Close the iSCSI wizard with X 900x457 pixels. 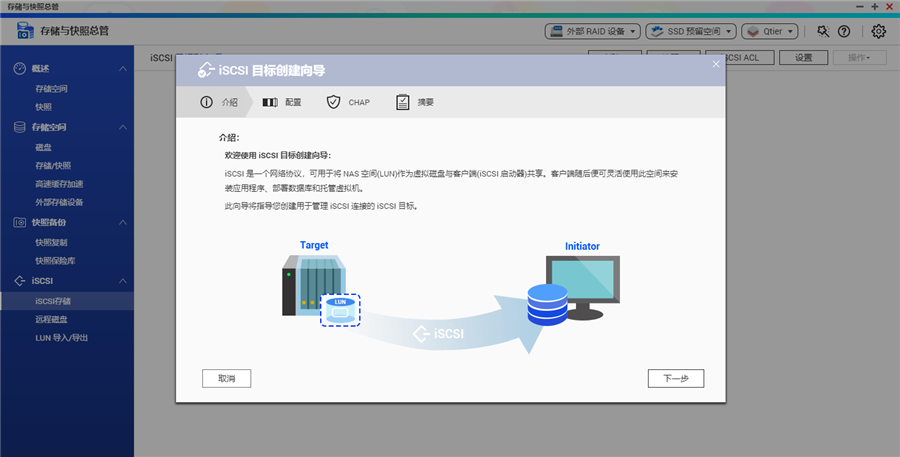[x=715, y=65]
